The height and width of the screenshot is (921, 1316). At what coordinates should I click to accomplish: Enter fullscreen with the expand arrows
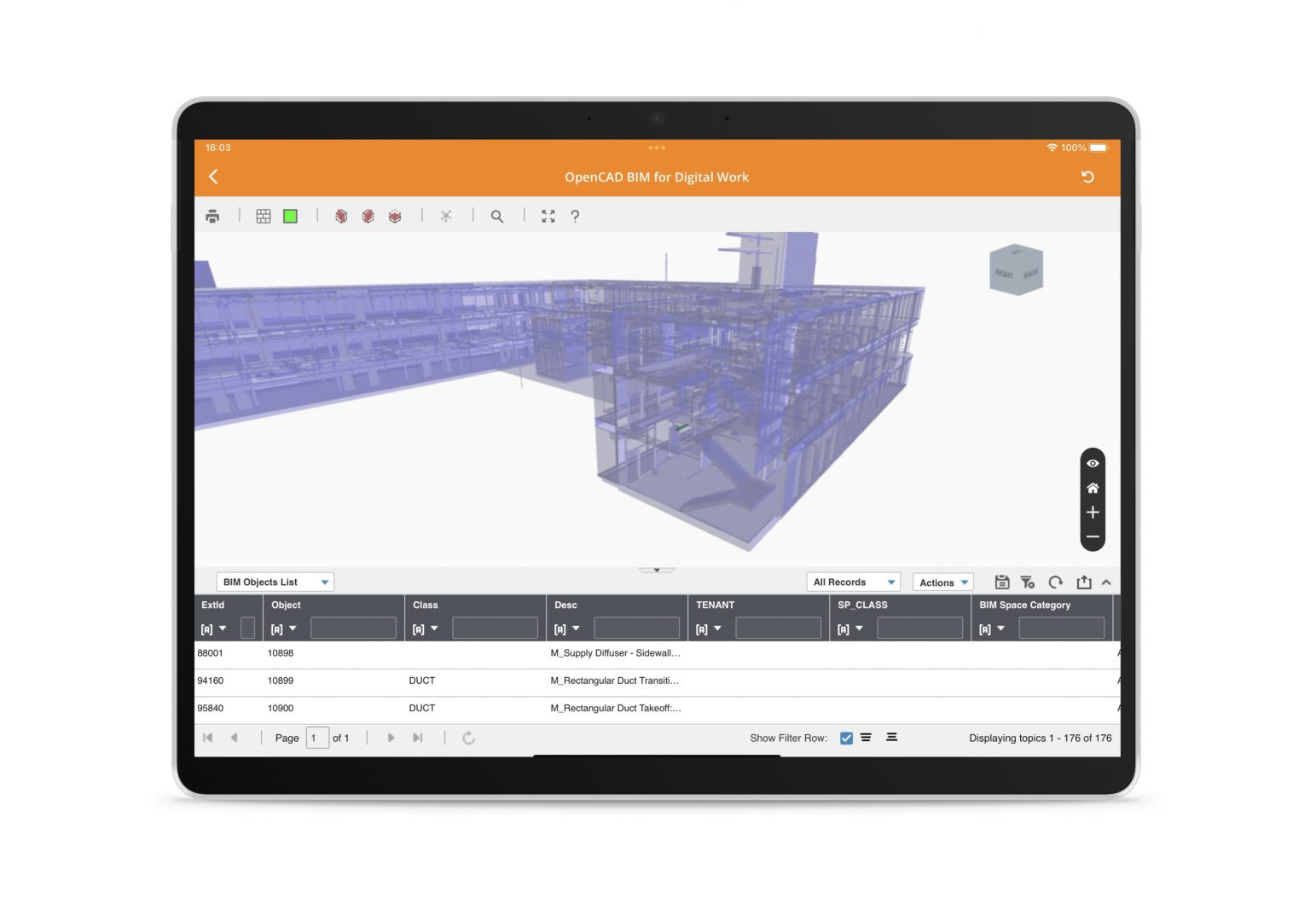(x=548, y=217)
